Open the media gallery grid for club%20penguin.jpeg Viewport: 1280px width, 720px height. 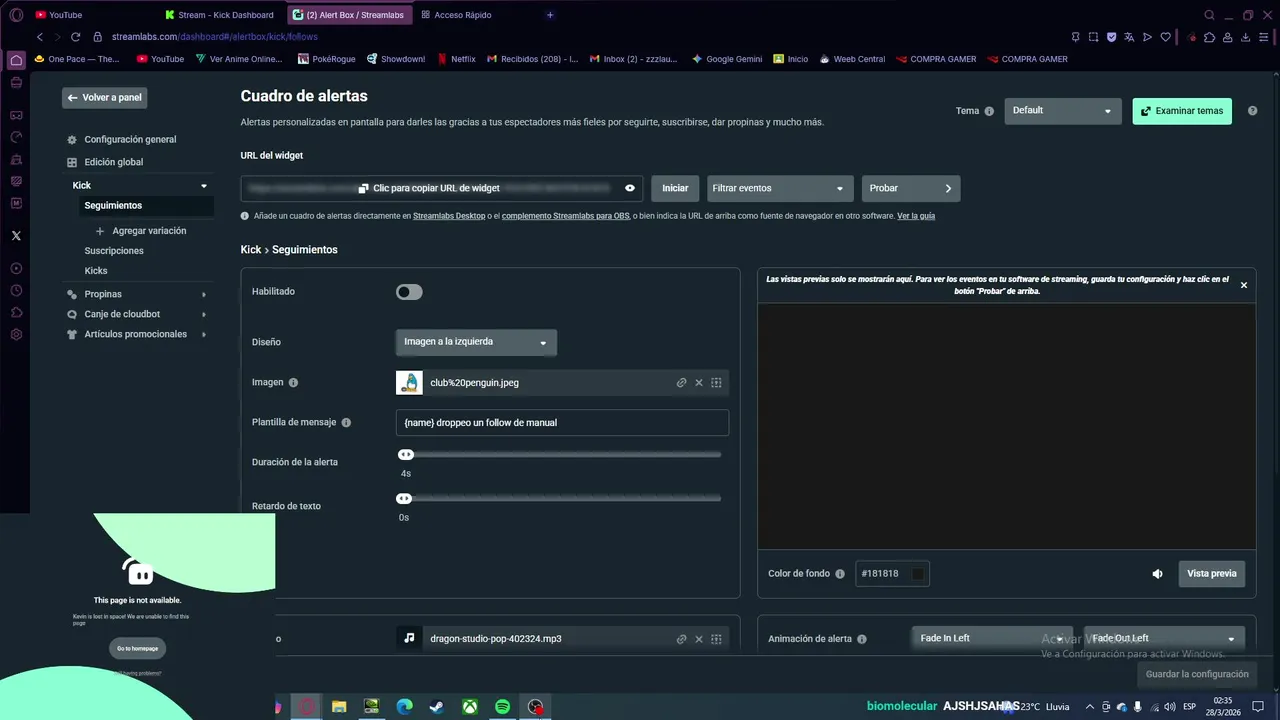pyautogui.click(x=716, y=383)
